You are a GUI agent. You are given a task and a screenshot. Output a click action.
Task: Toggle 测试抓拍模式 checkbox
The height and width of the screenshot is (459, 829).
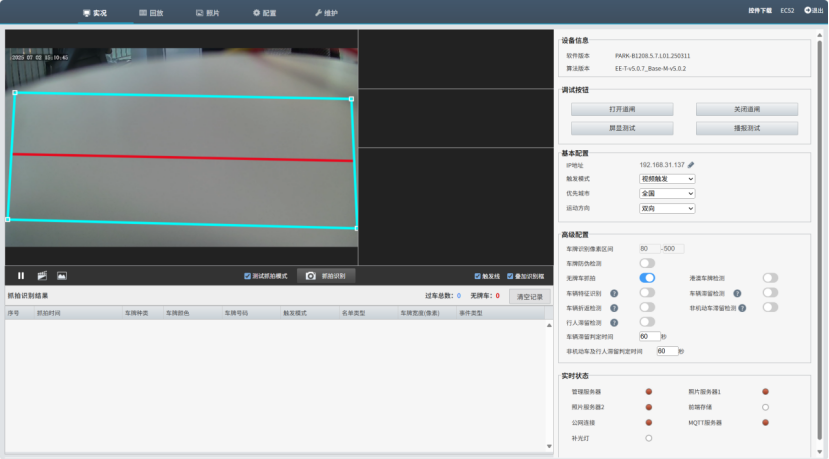point(247,276)
